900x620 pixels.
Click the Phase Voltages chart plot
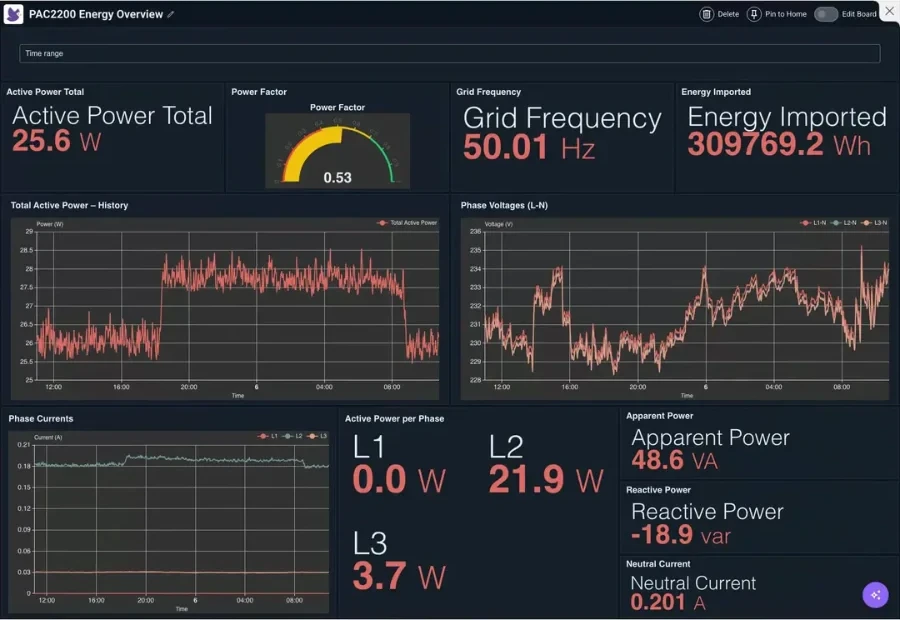[686, 306]
